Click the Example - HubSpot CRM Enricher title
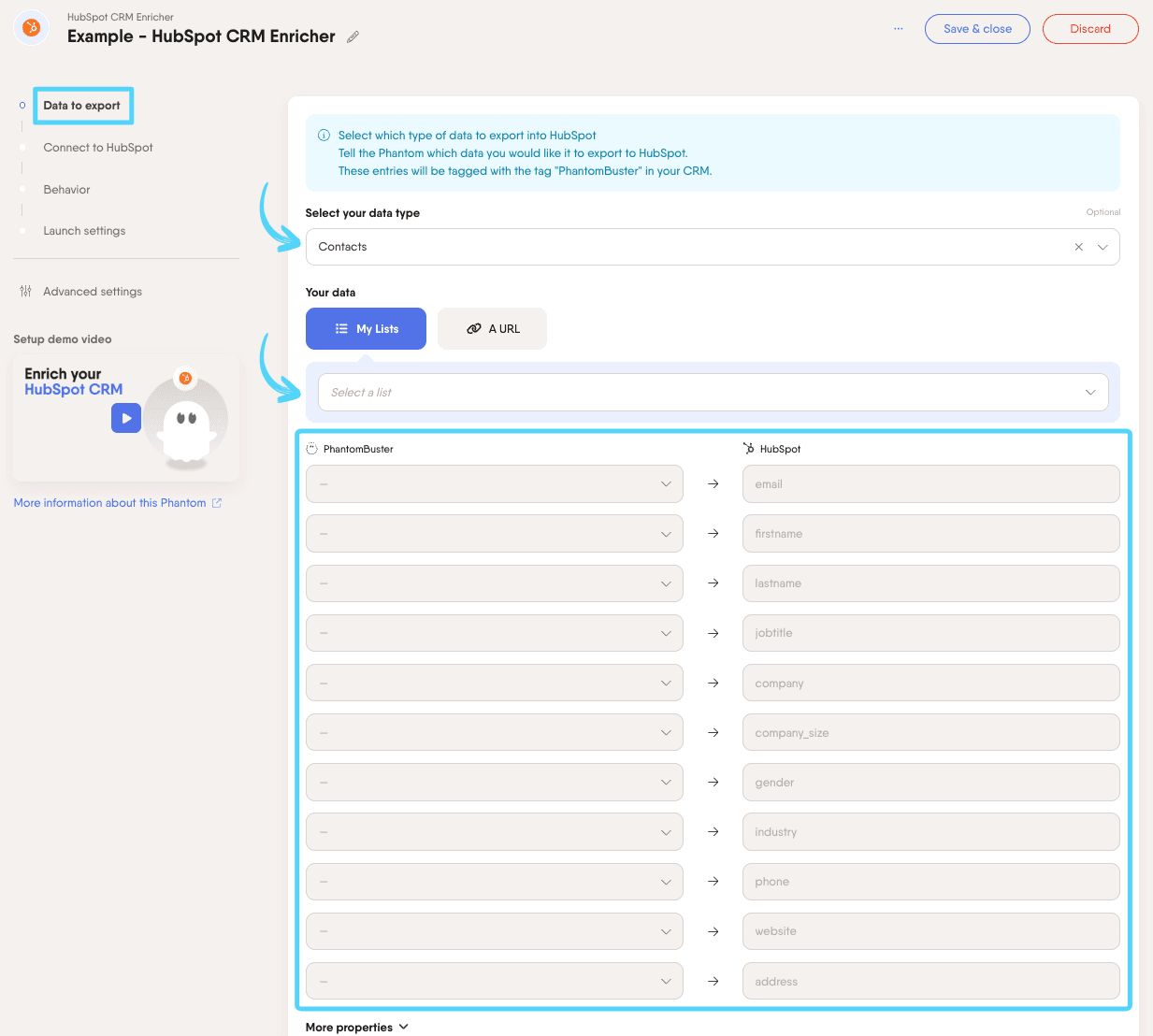The width and height of the screenshot is (1153, 1036). click(201, 36)
